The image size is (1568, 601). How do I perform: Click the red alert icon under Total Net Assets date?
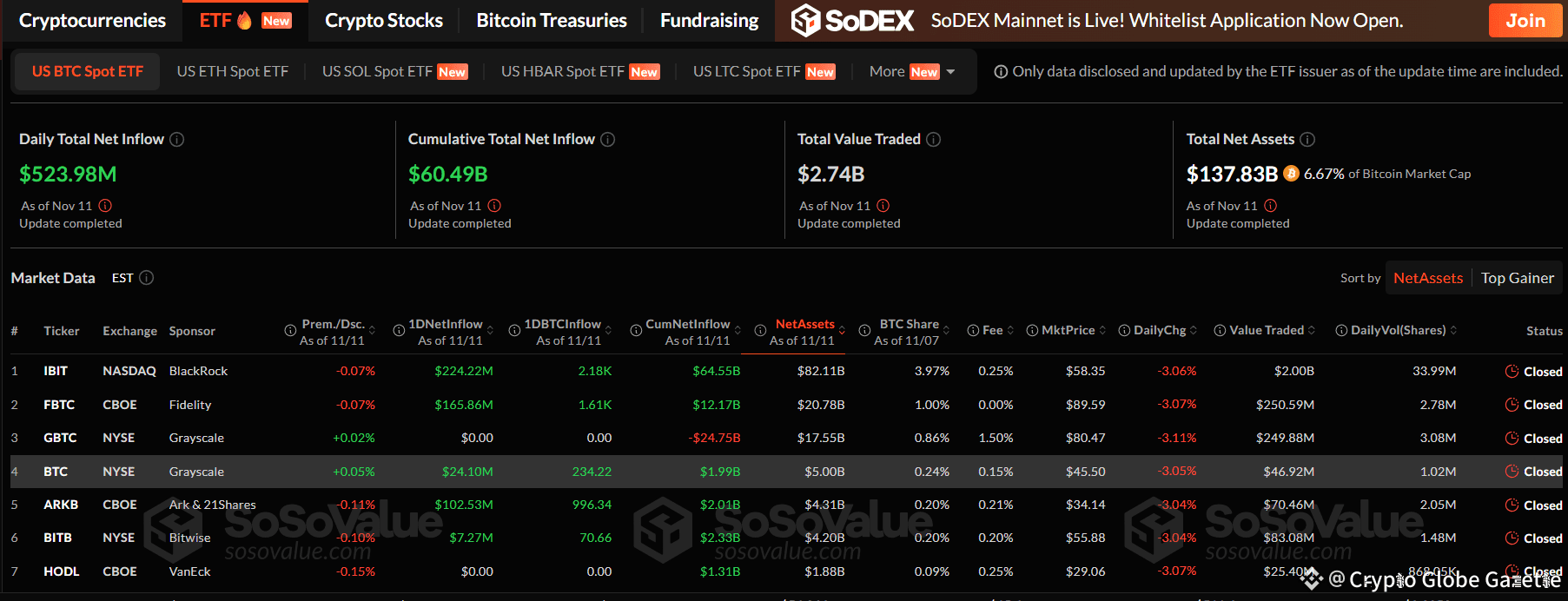coord(1271,206)
